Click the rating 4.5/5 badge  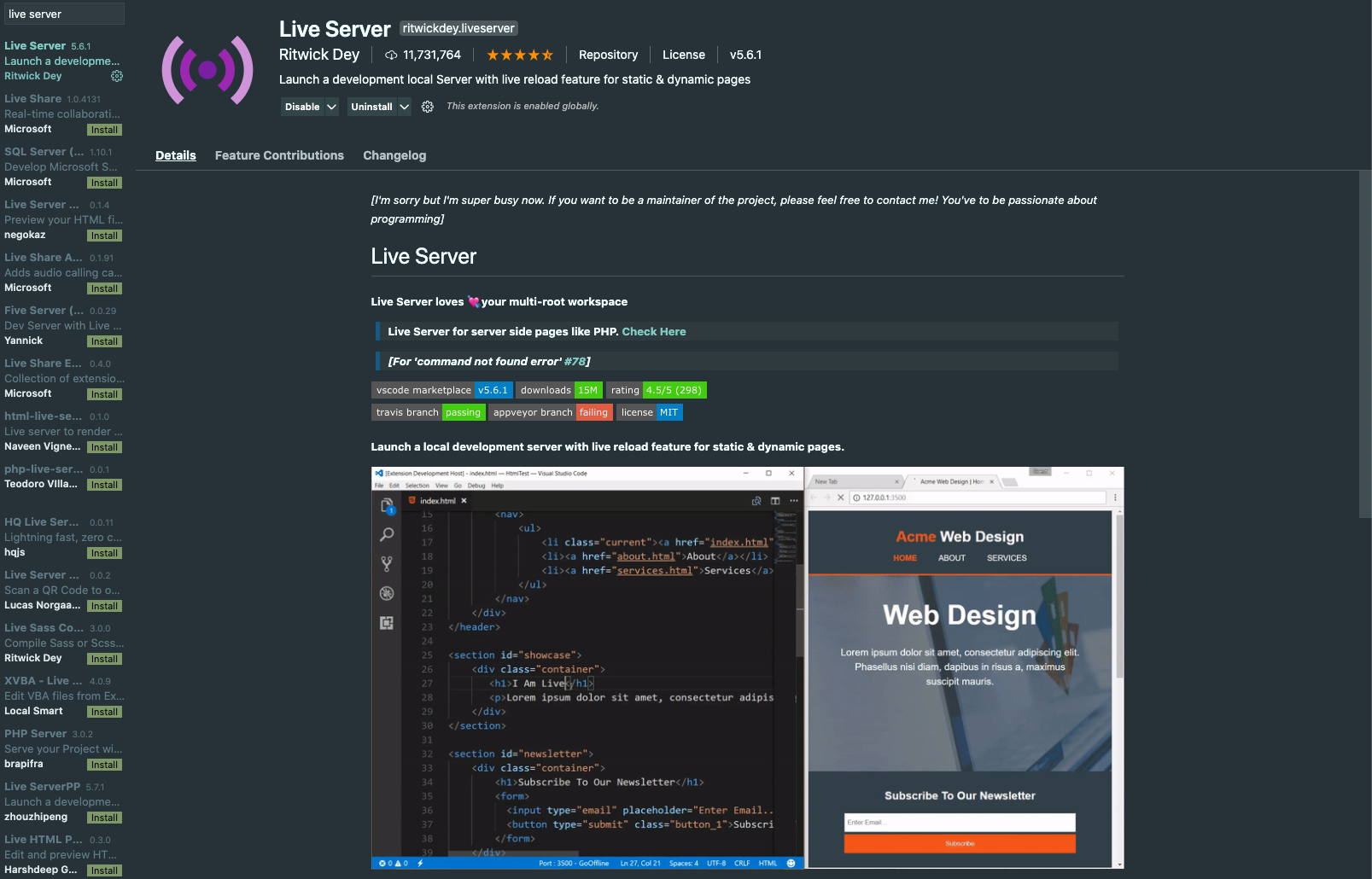(x=657, y=390)
